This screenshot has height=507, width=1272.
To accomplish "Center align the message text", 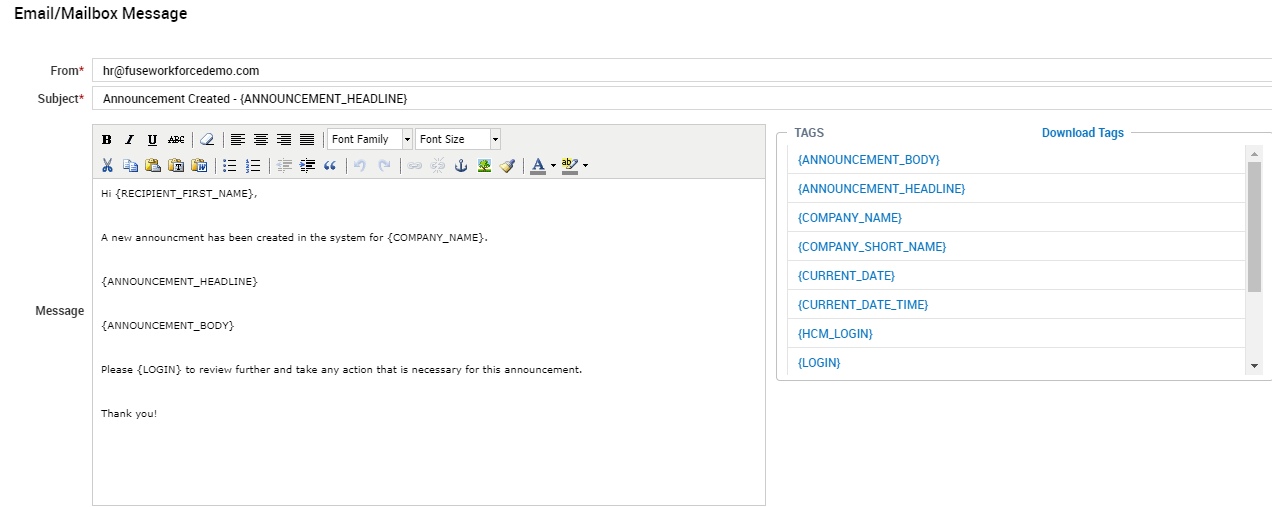I will click(260, 140).
